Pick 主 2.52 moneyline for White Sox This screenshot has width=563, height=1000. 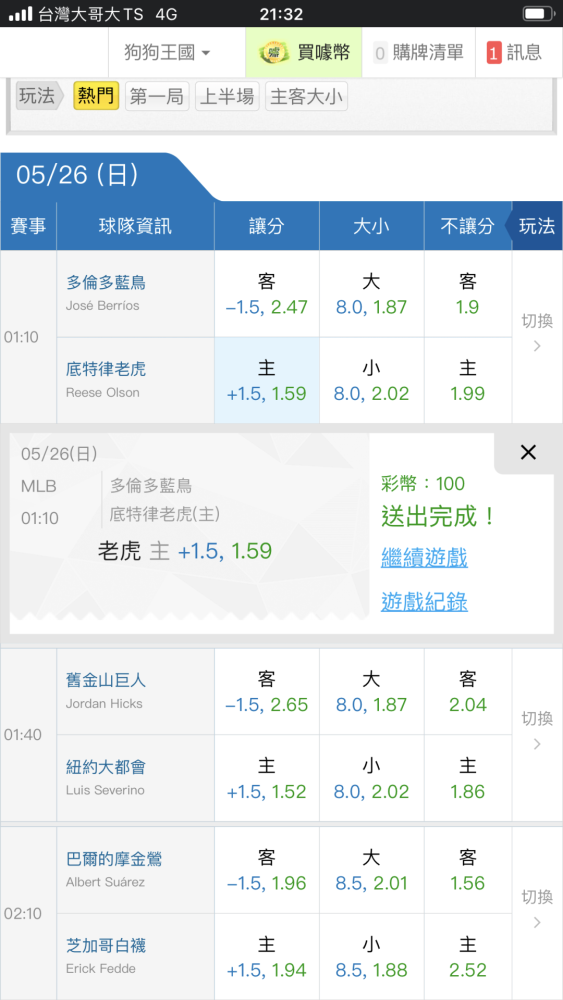tap(468, 957)
